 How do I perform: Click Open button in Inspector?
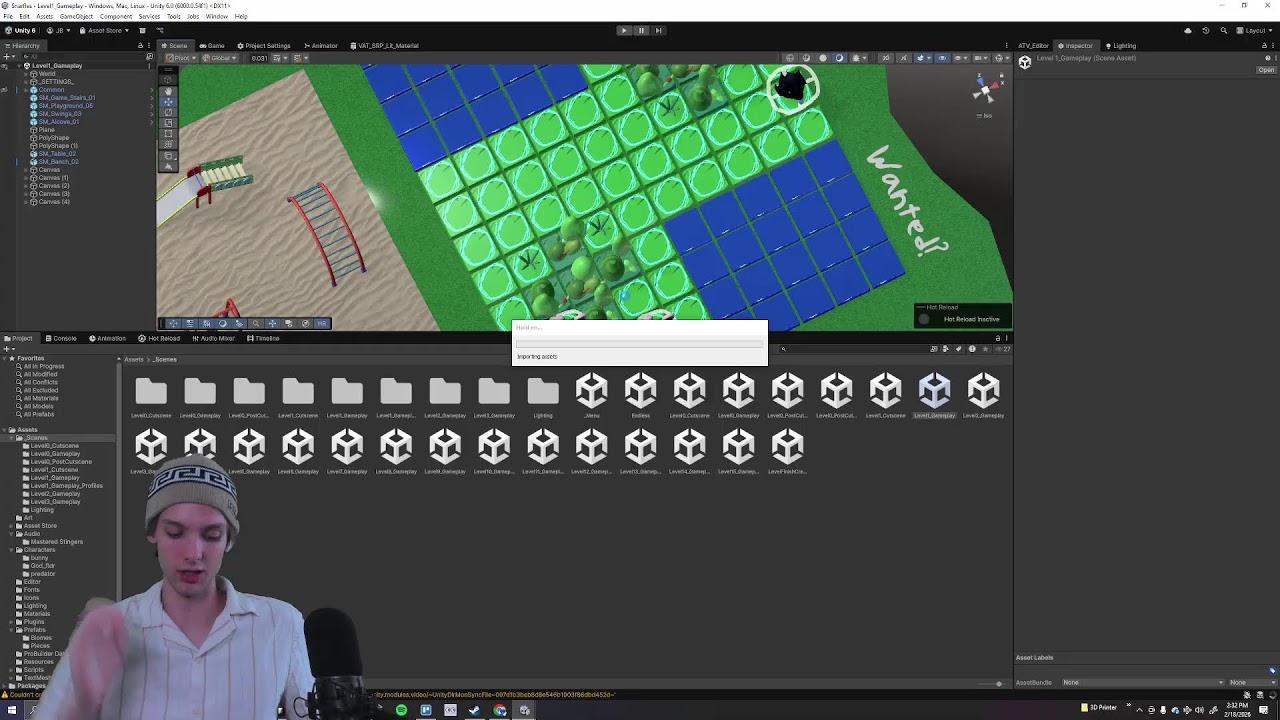pos(1266,70)
